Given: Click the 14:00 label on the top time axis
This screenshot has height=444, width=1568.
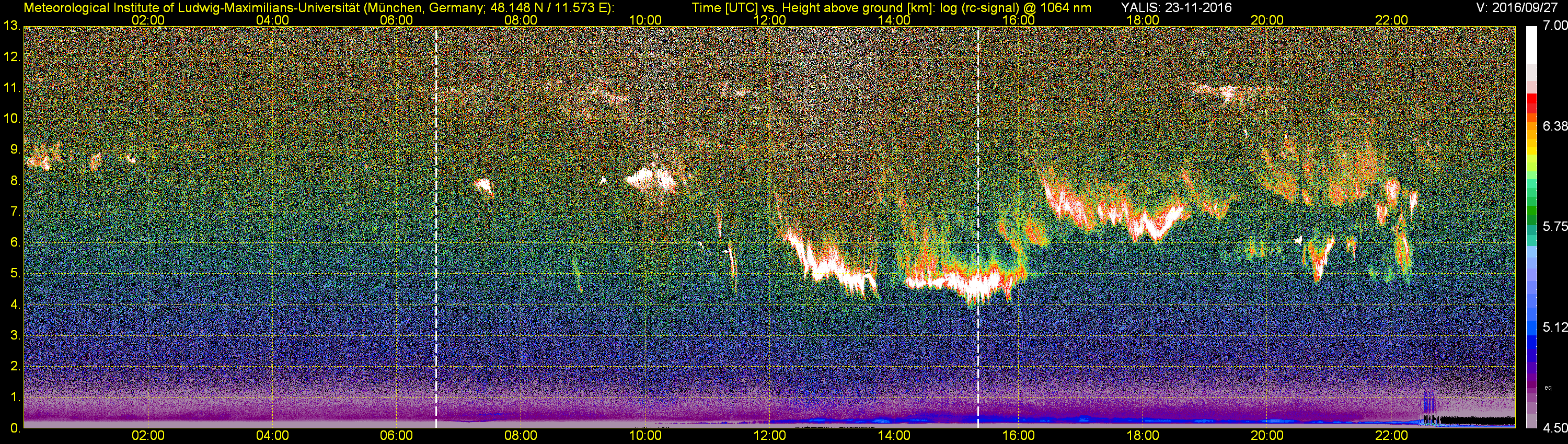Looking at the screenshot, I should pos(894,20).
